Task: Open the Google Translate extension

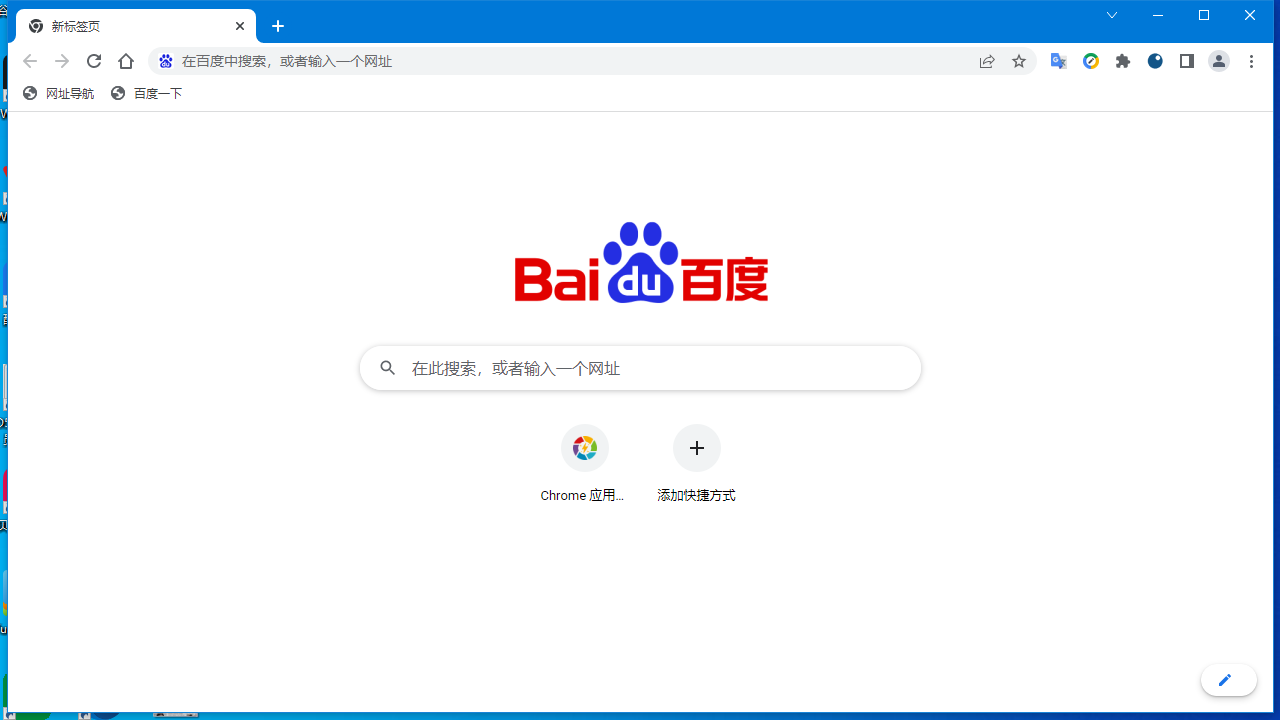Action: point(1058,61)
